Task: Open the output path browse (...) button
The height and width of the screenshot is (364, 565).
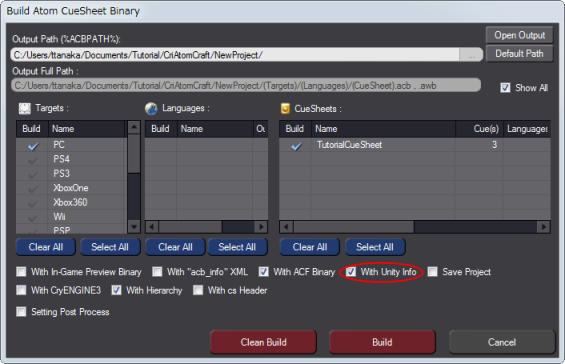Action: point(471,55)
